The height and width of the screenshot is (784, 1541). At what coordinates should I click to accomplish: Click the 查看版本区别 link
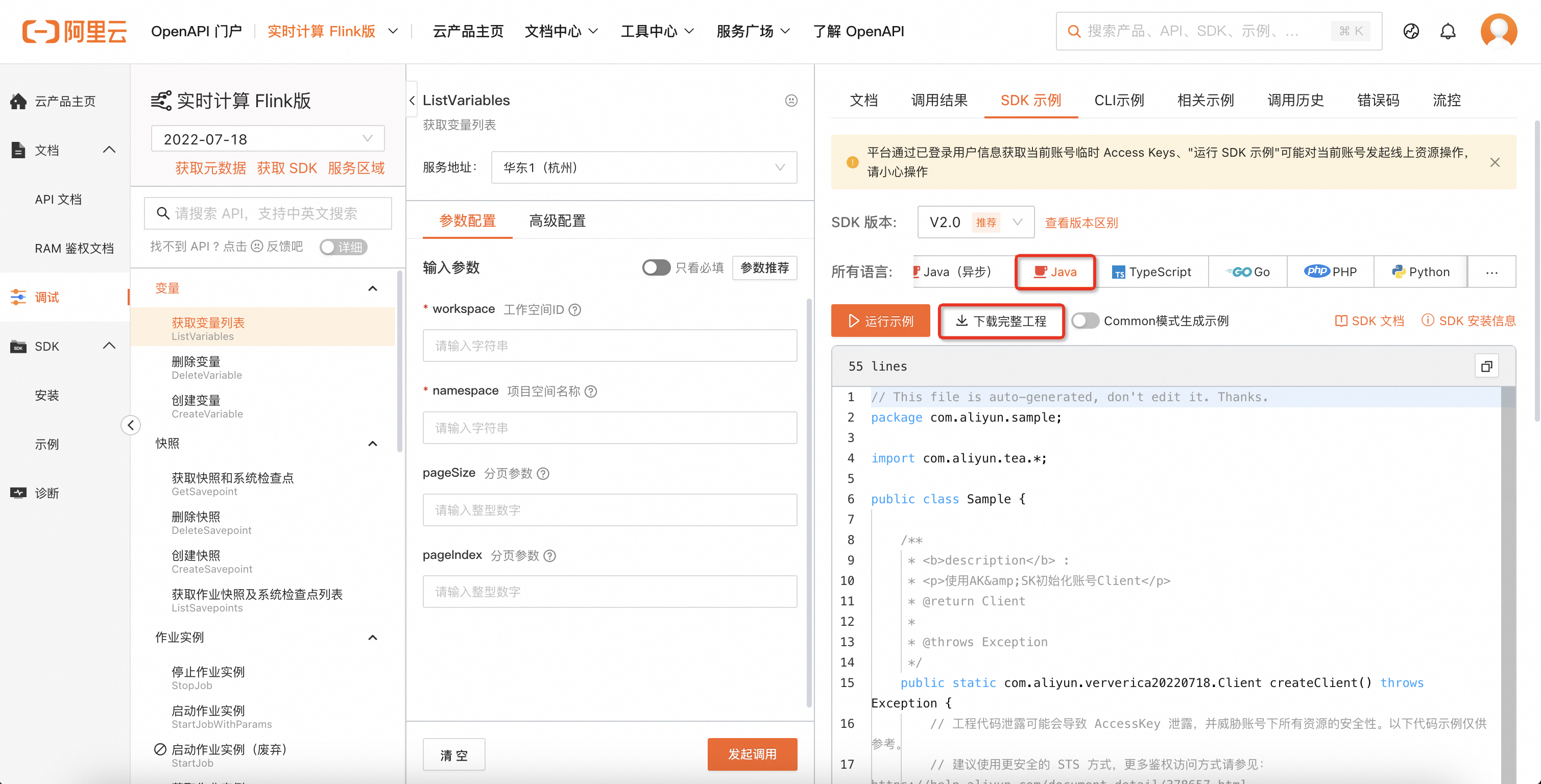click(x=1081, y=223)
